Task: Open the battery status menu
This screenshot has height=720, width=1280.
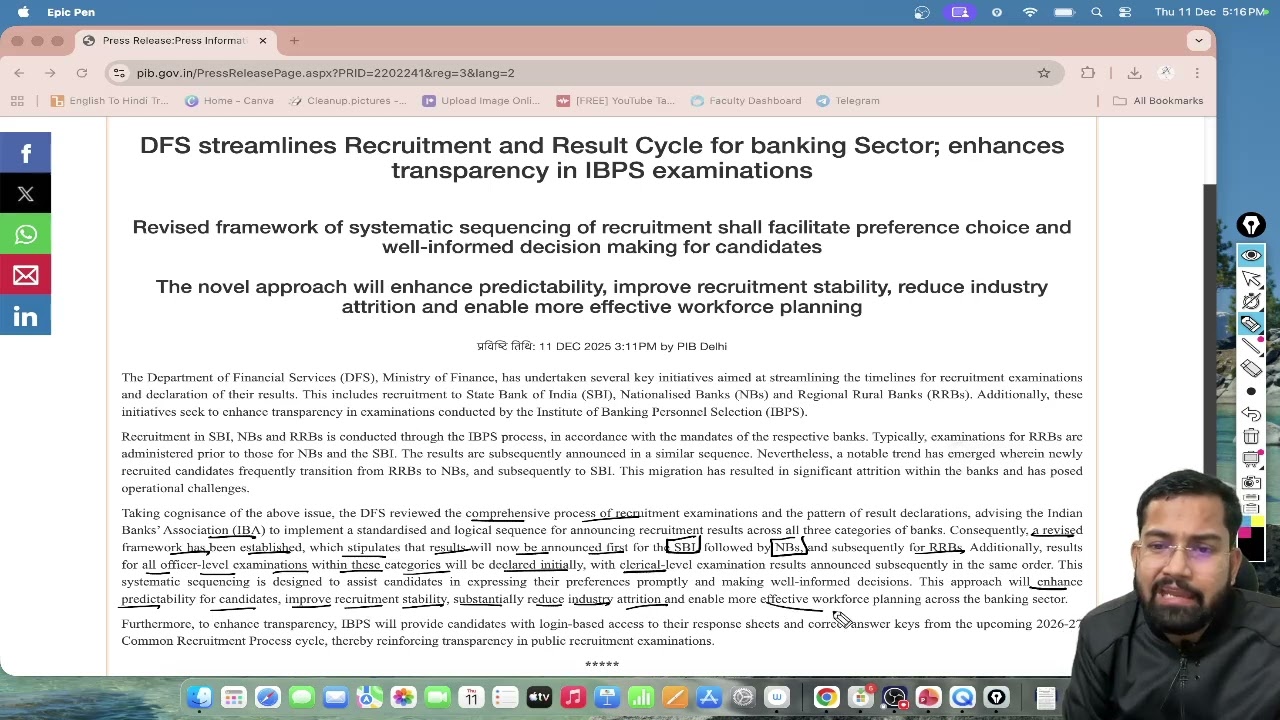Action: point(1064,12)
